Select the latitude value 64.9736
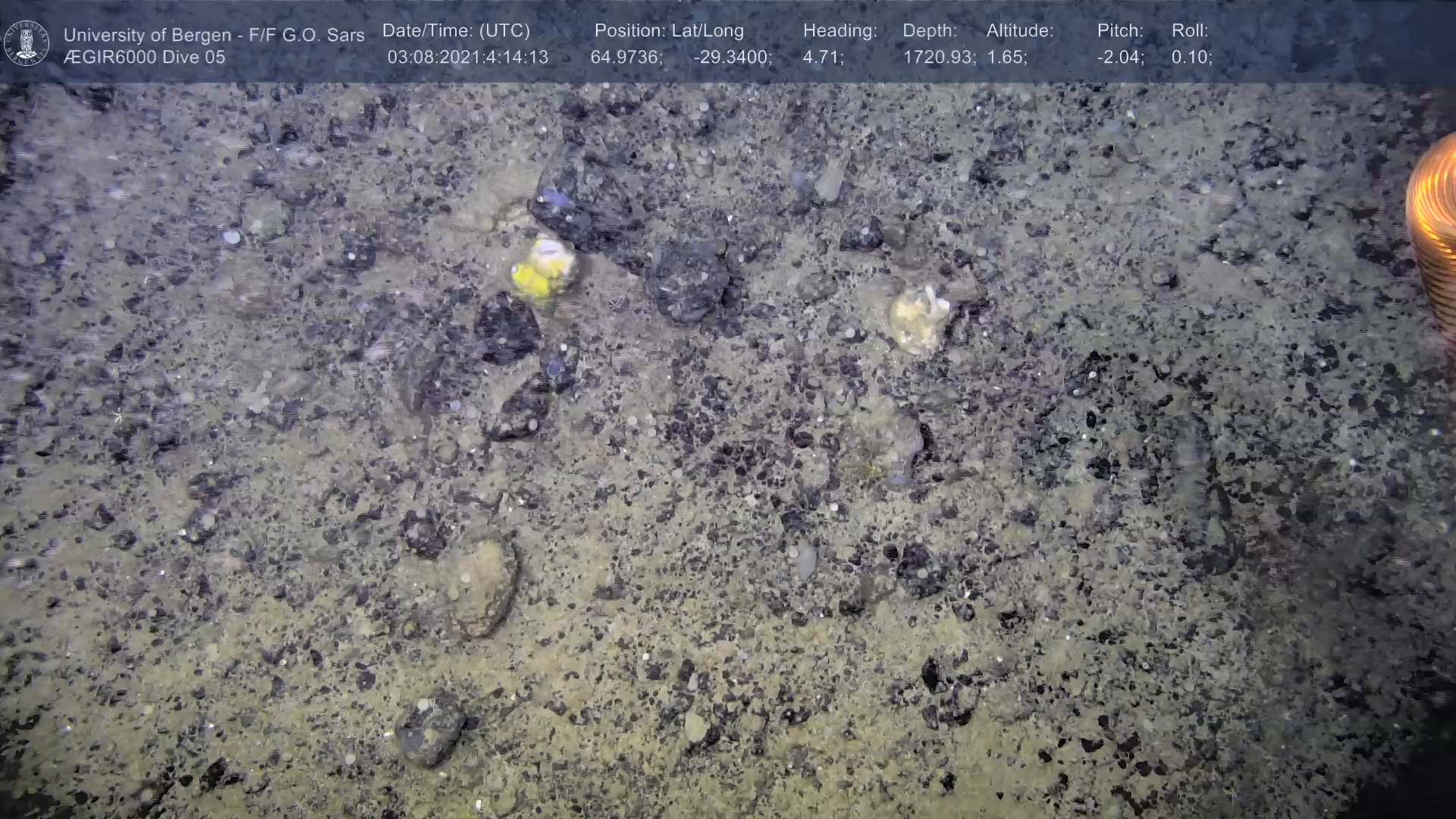 pos(626,58)
